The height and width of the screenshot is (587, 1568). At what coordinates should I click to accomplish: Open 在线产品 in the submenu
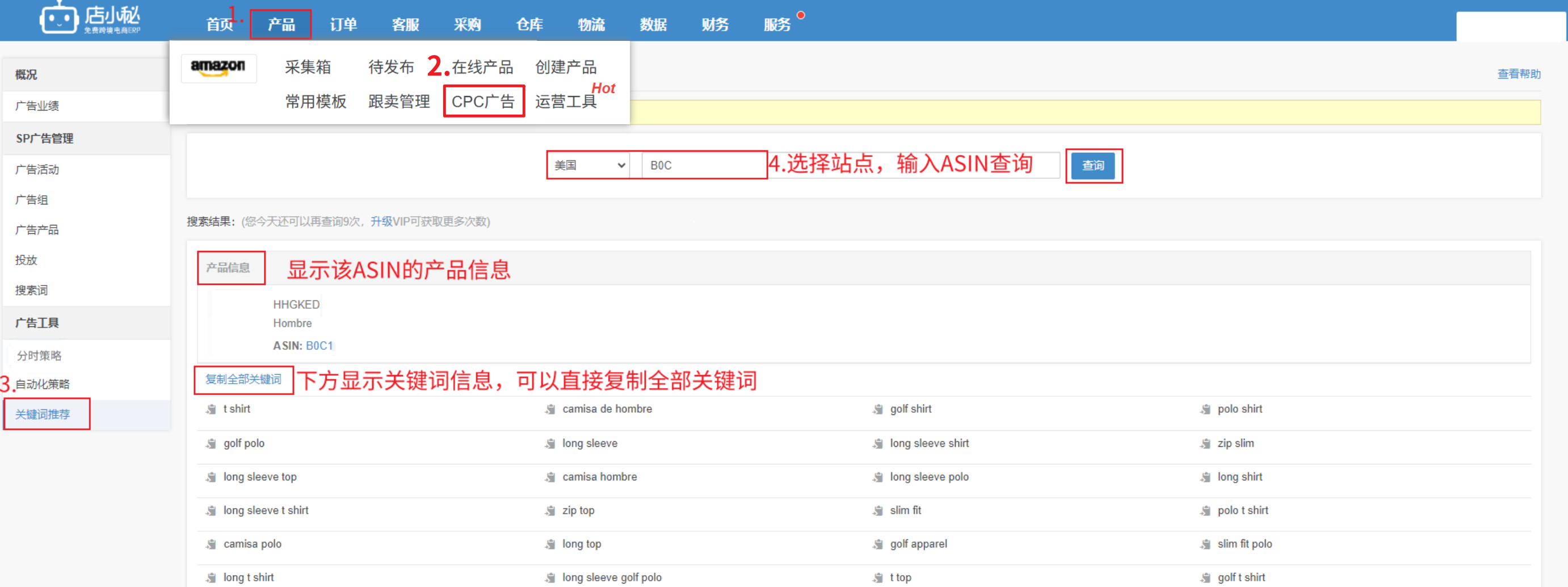482,67
